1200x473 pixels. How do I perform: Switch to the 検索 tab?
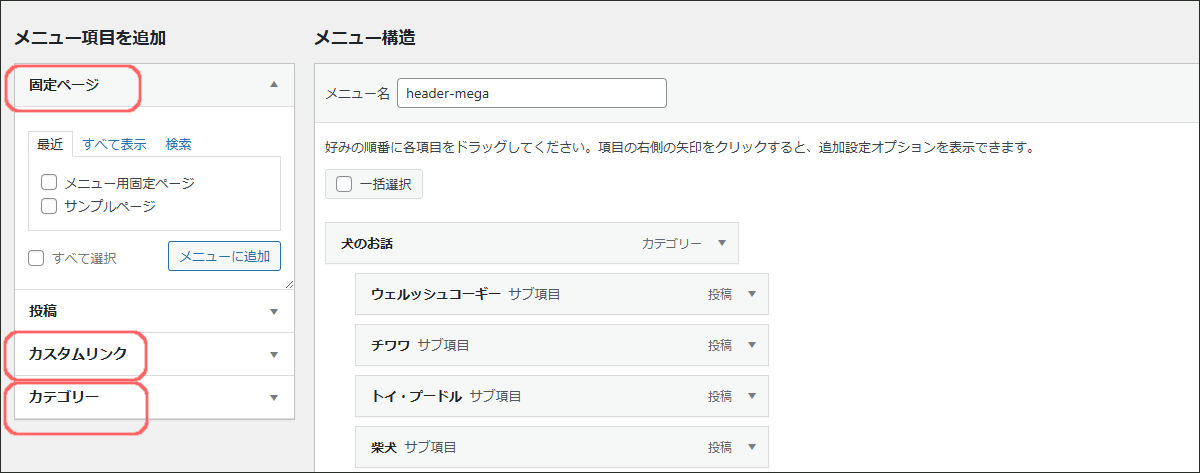[x=179, y=144]
